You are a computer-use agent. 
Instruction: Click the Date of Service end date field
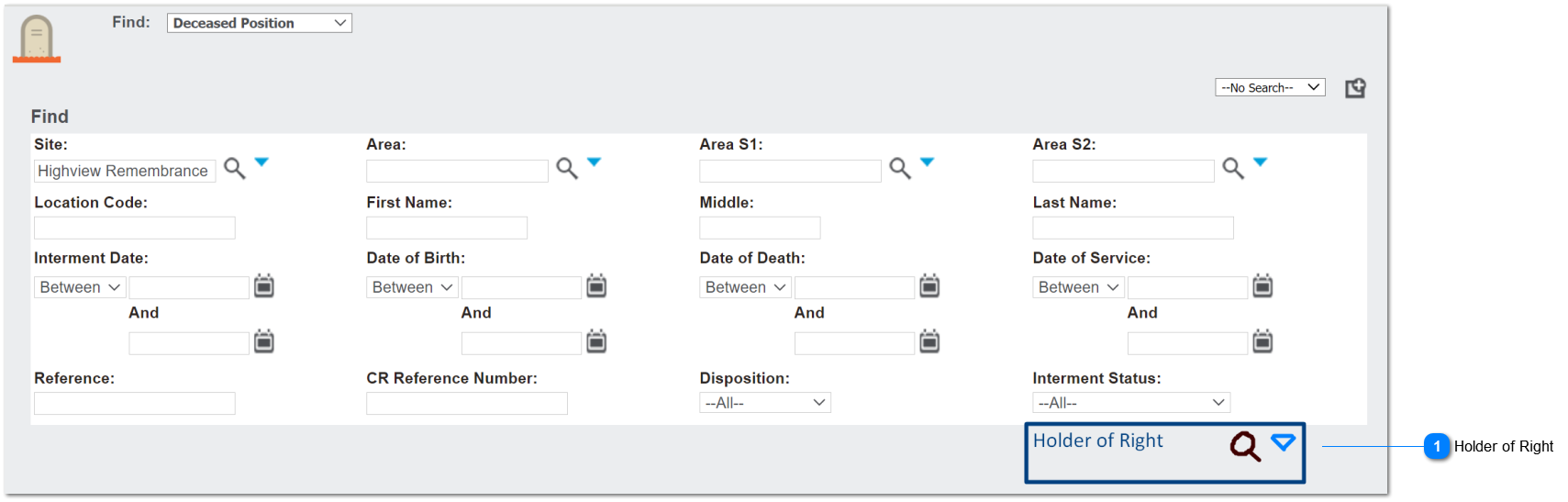[x=1187, y=343]
